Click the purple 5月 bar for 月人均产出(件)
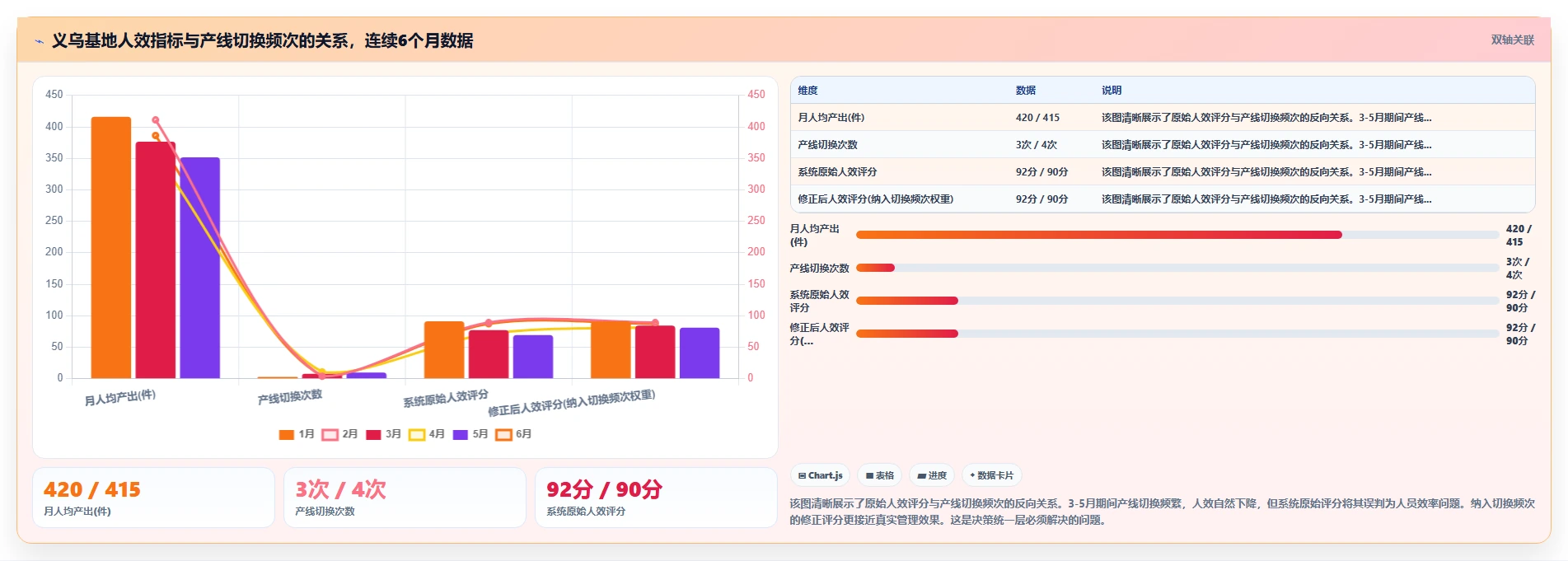This screenshot has width=1568, height=561. click(200, 268)
